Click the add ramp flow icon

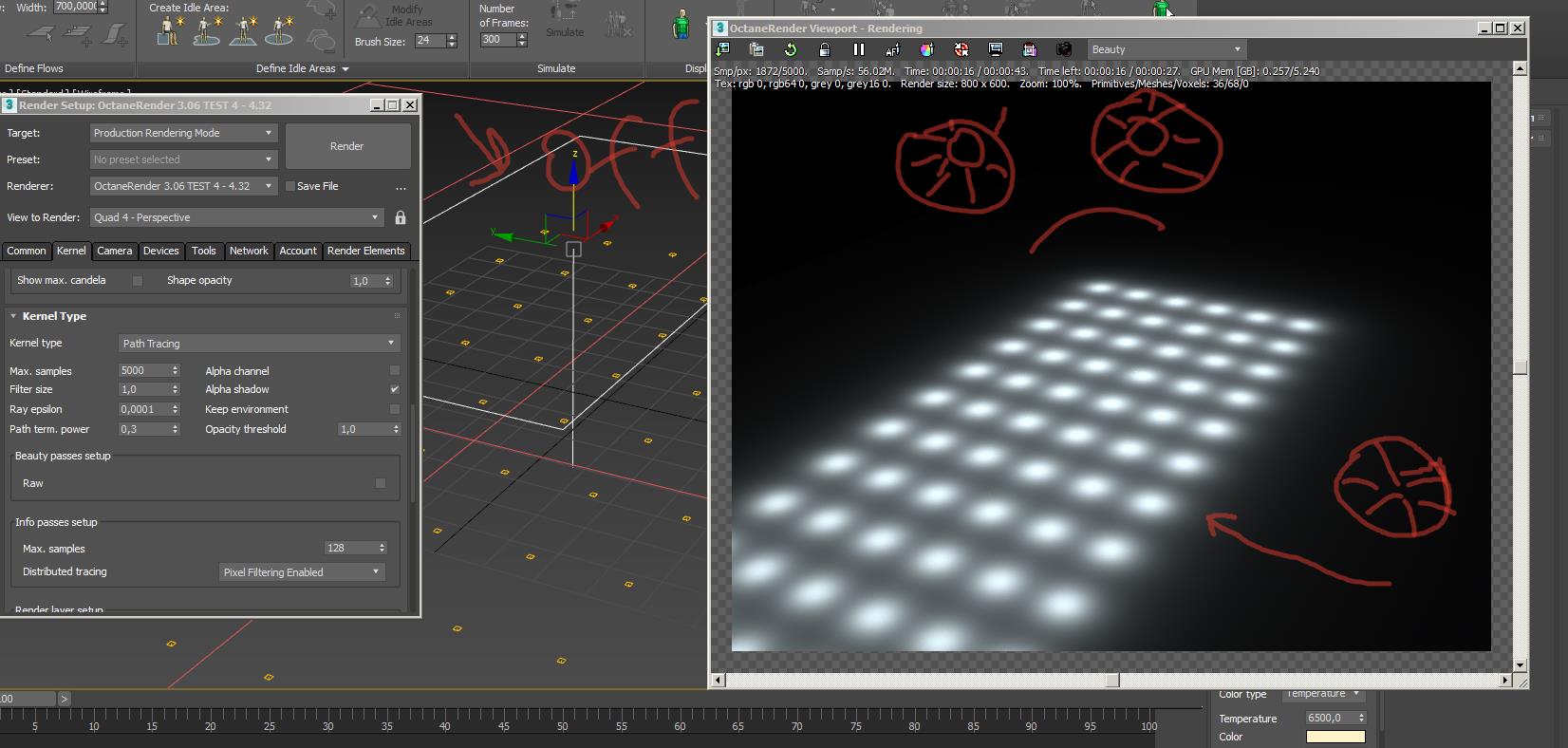point(115,35)
